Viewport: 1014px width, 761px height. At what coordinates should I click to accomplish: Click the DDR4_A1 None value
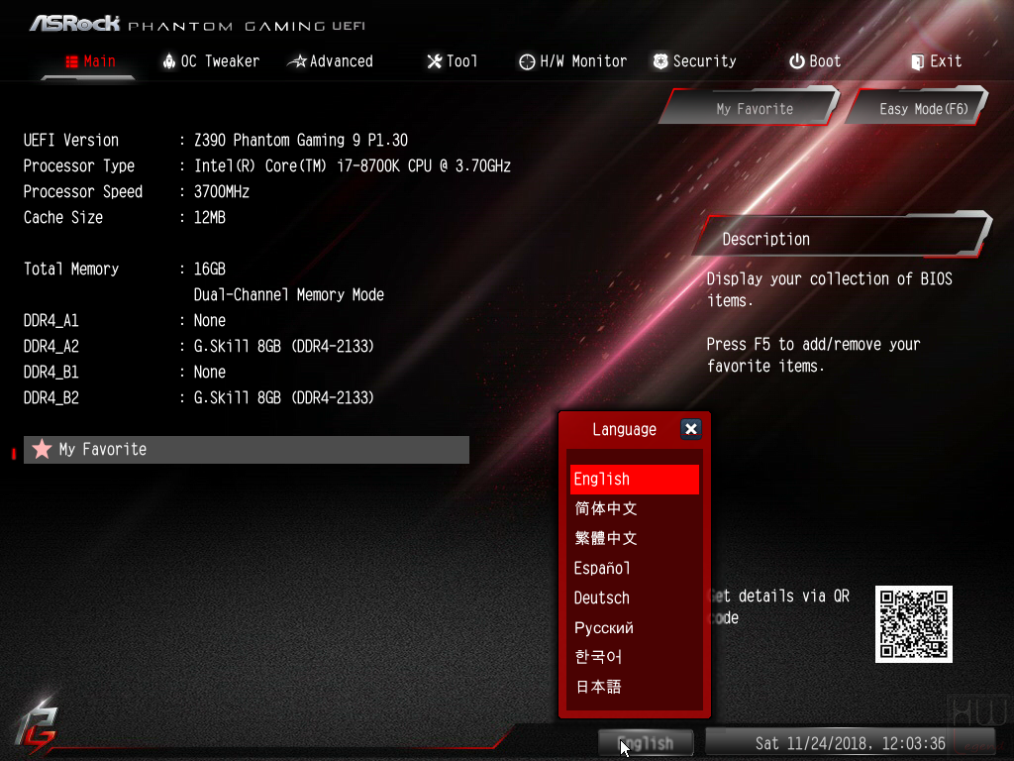click(210, 321)
